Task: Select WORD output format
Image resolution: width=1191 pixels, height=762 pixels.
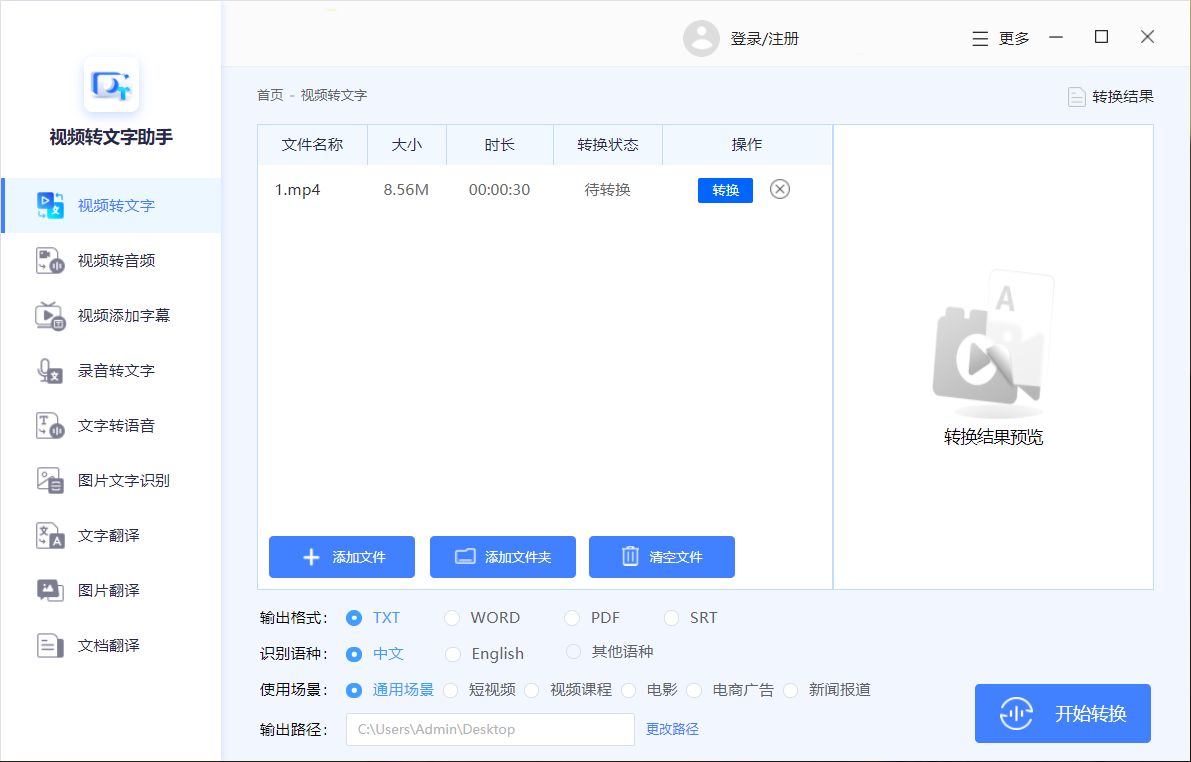Action: click(452, 618)
